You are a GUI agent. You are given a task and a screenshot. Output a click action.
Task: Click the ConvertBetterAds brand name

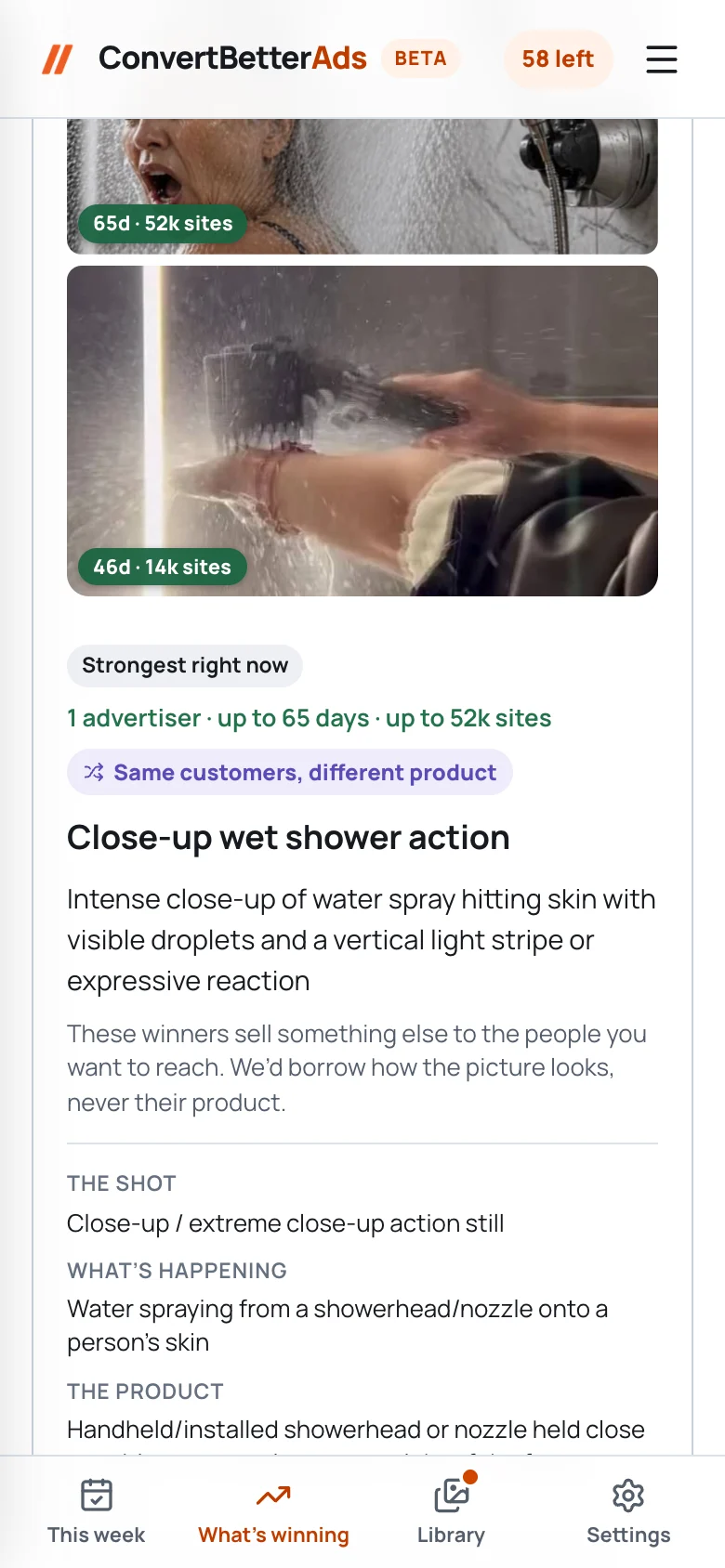coord(232,59)
